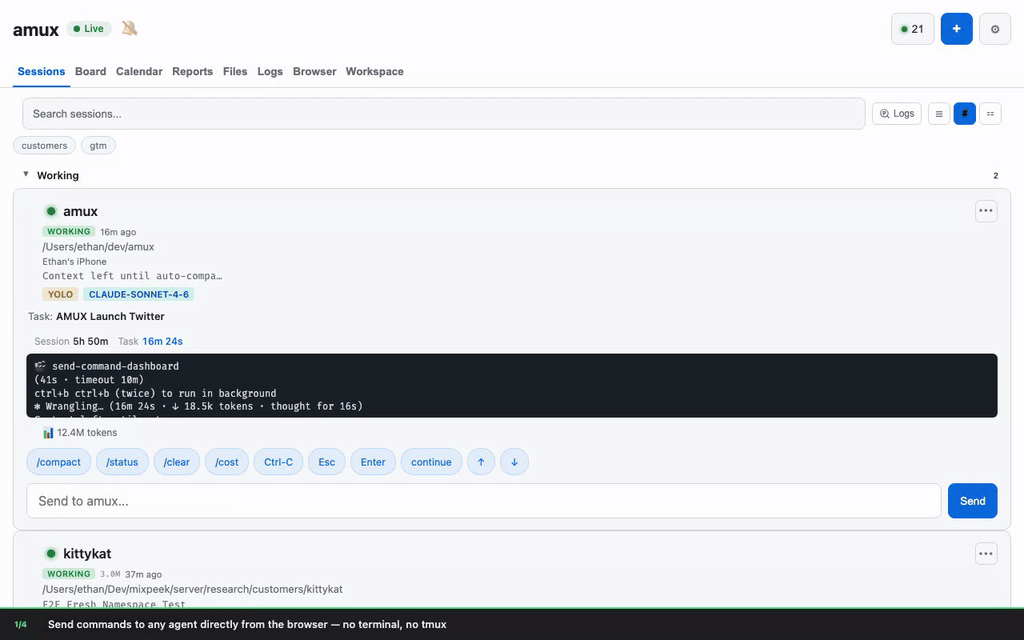Switch to the Workspace tab

(x=374, y=72)
